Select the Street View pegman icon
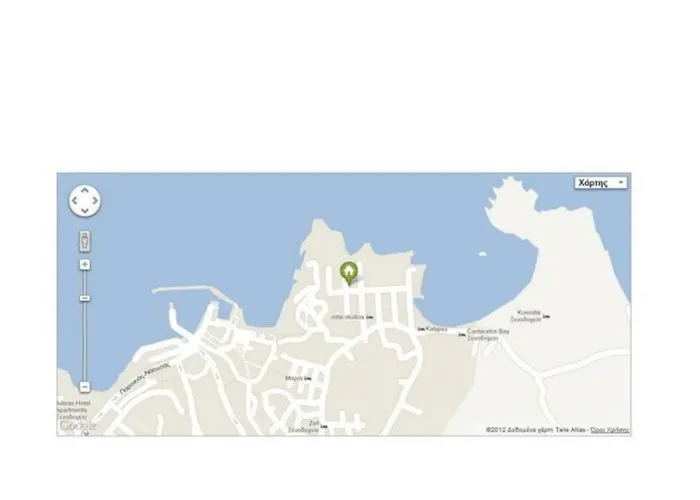Image resolution: width=700 pixels, height=500 pixels. coord(85,241)
